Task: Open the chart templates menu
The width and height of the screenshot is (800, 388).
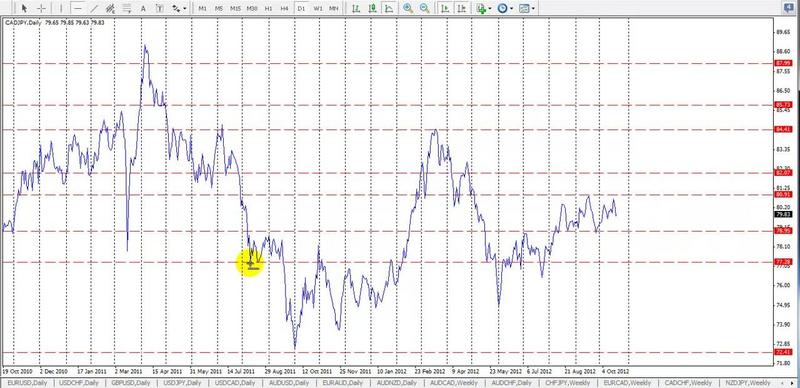Action: pos(524,8)
